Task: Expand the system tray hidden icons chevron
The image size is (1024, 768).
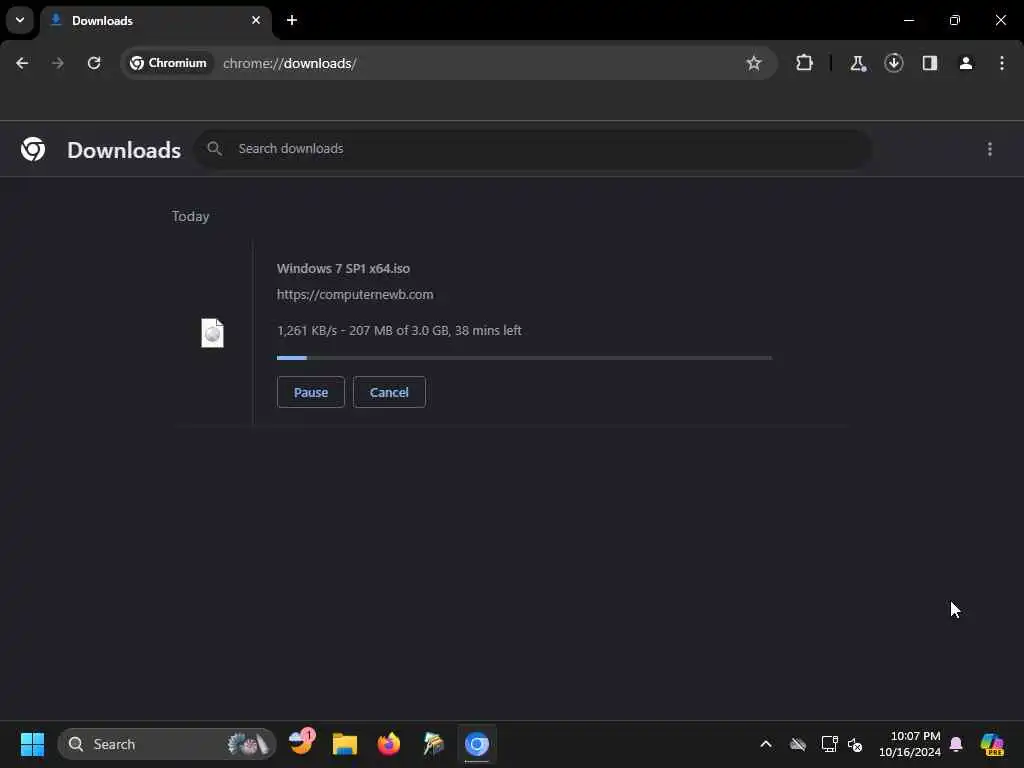Action: (766, 744)
